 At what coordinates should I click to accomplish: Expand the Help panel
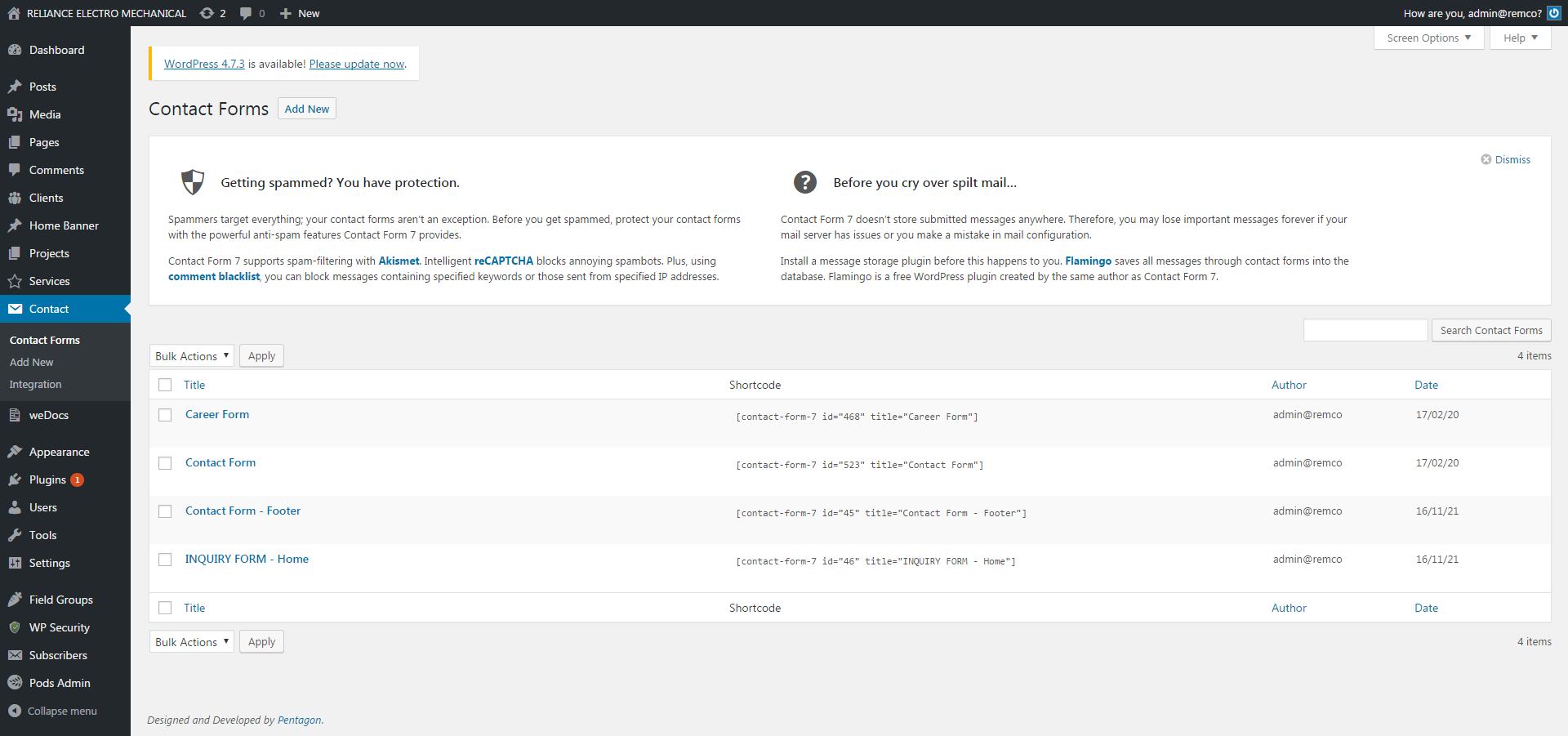(x=1520, y=38)
